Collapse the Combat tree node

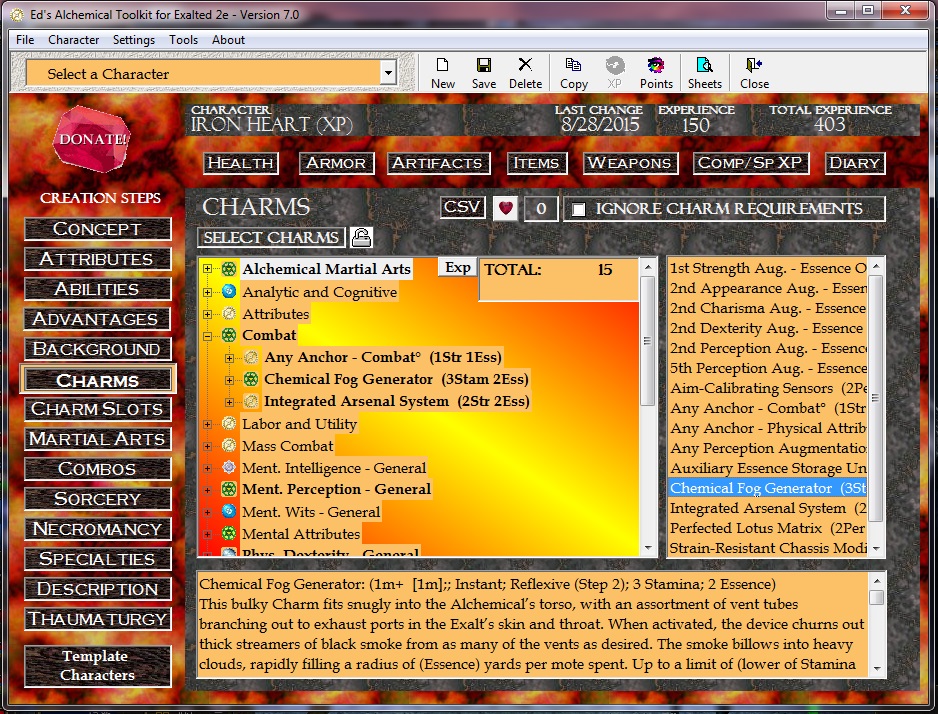pos(208,335)
